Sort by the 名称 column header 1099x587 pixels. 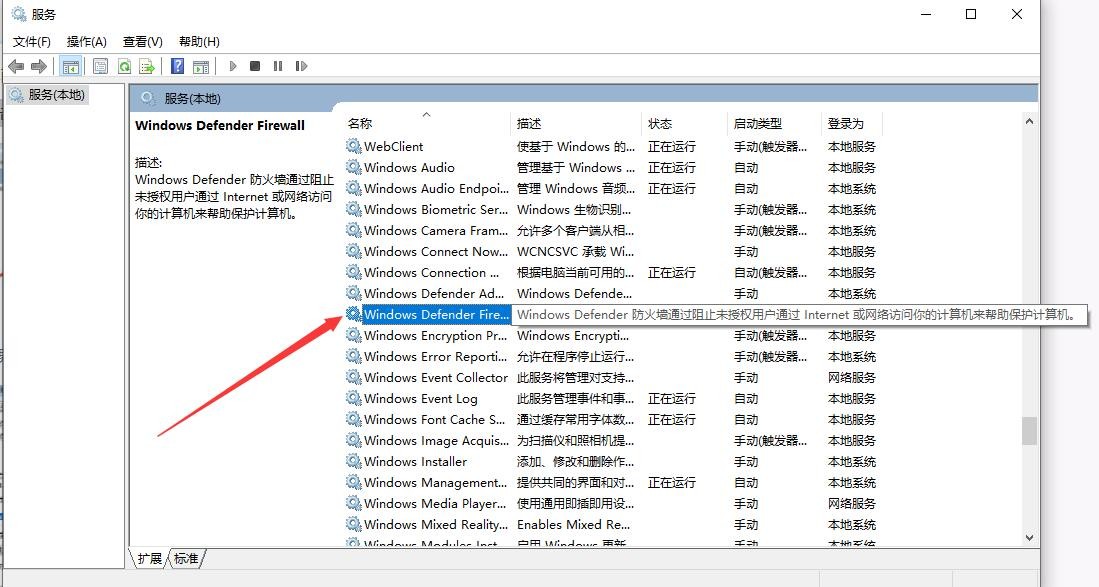360,124
